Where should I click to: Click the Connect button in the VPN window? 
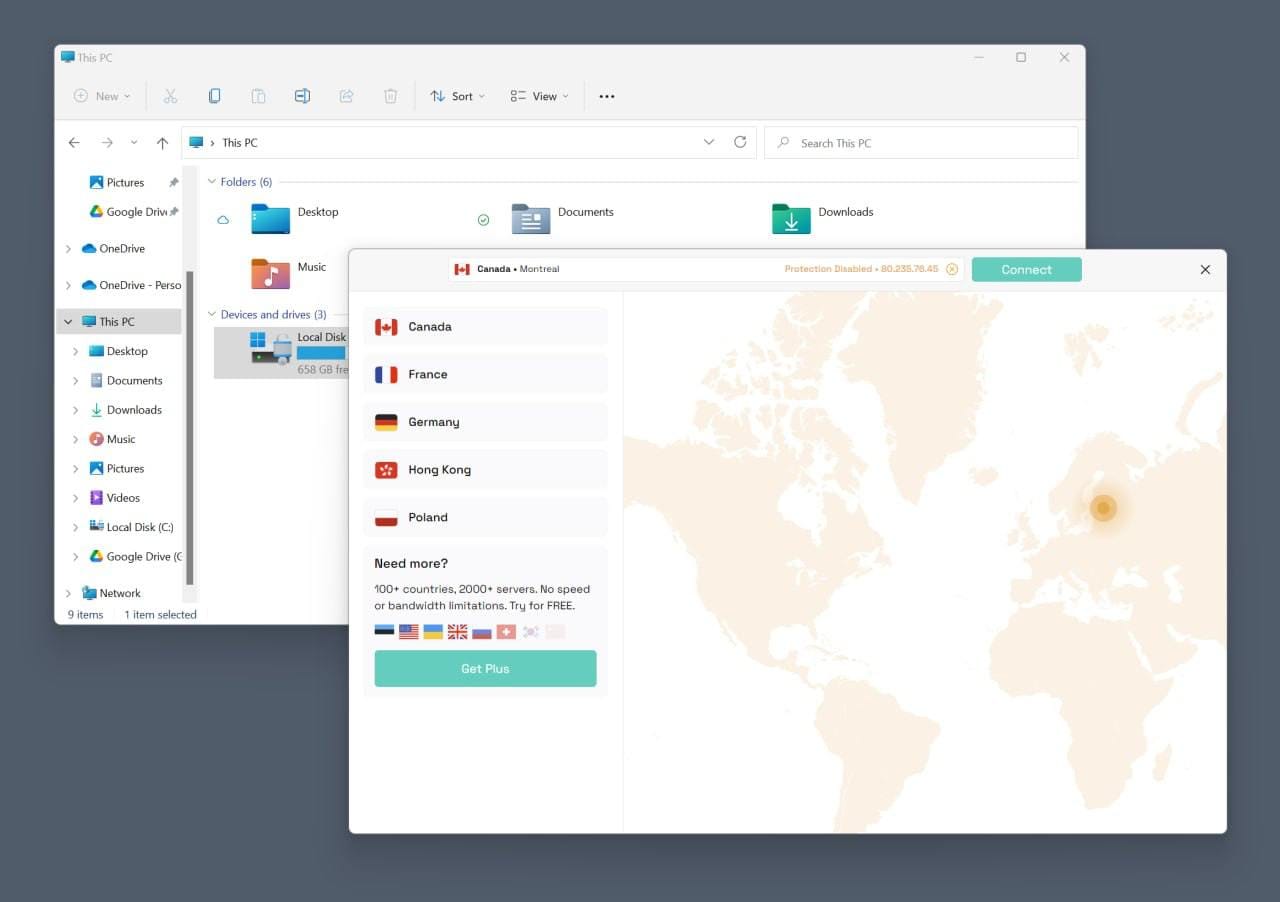[1027, 269]
